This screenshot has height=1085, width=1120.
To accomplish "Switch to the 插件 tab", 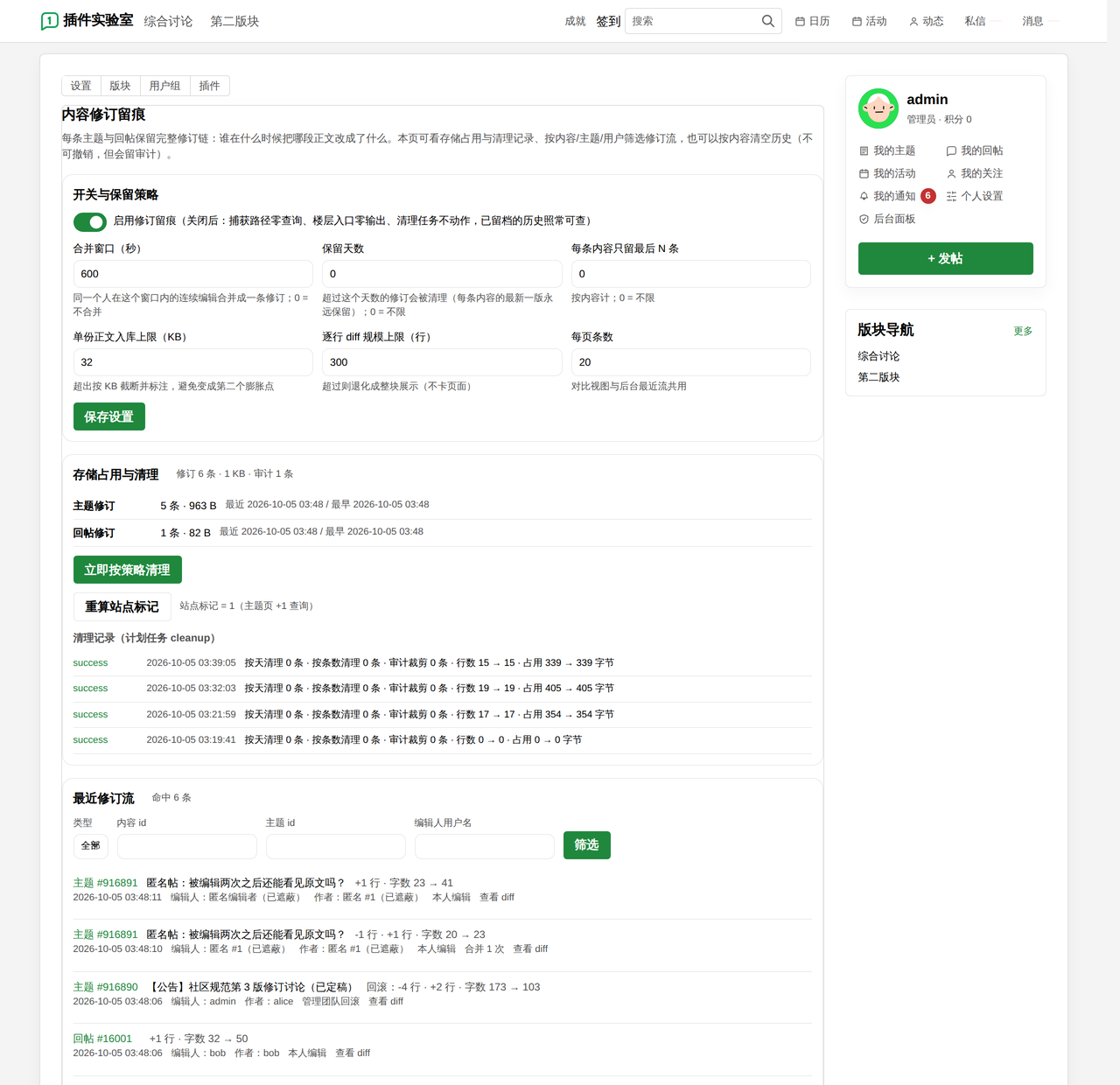I will coord(210,86).
